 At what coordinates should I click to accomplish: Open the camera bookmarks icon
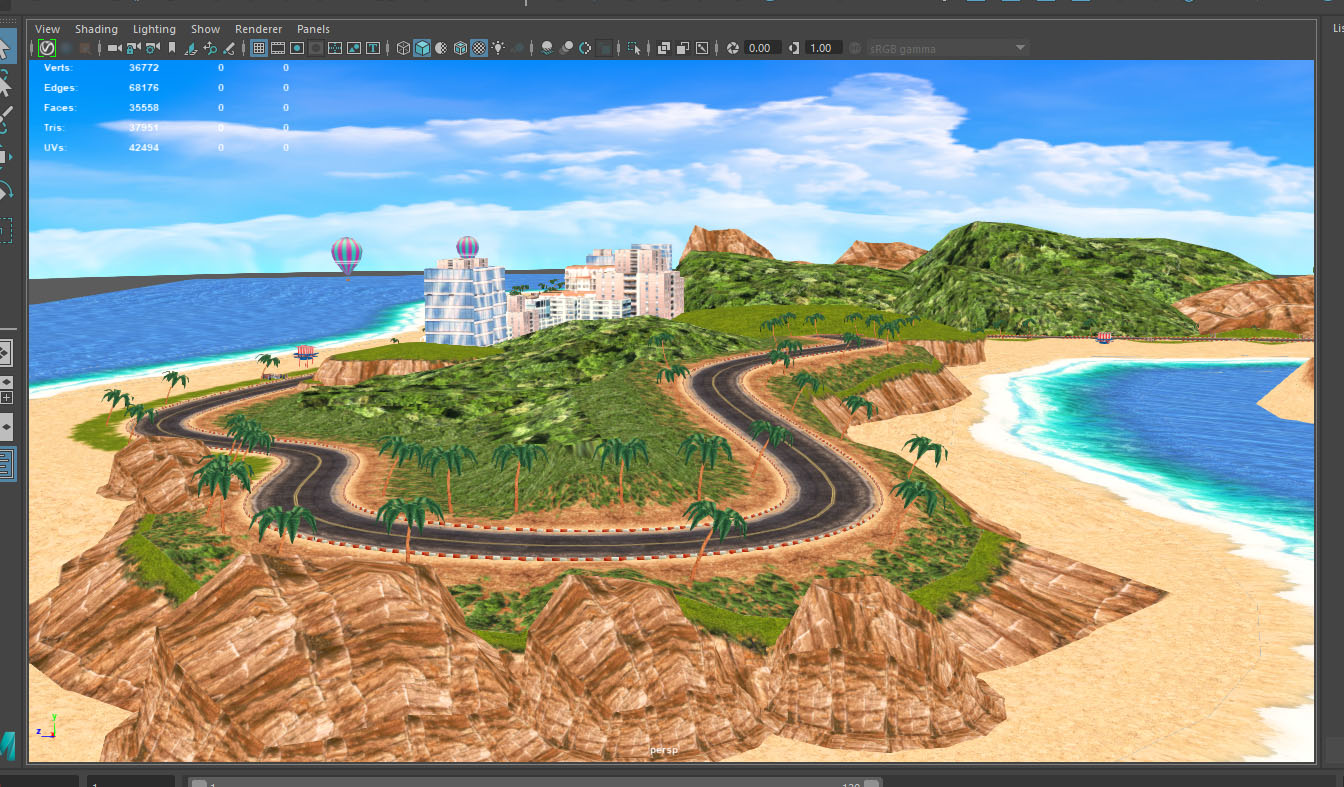point(172,48)
